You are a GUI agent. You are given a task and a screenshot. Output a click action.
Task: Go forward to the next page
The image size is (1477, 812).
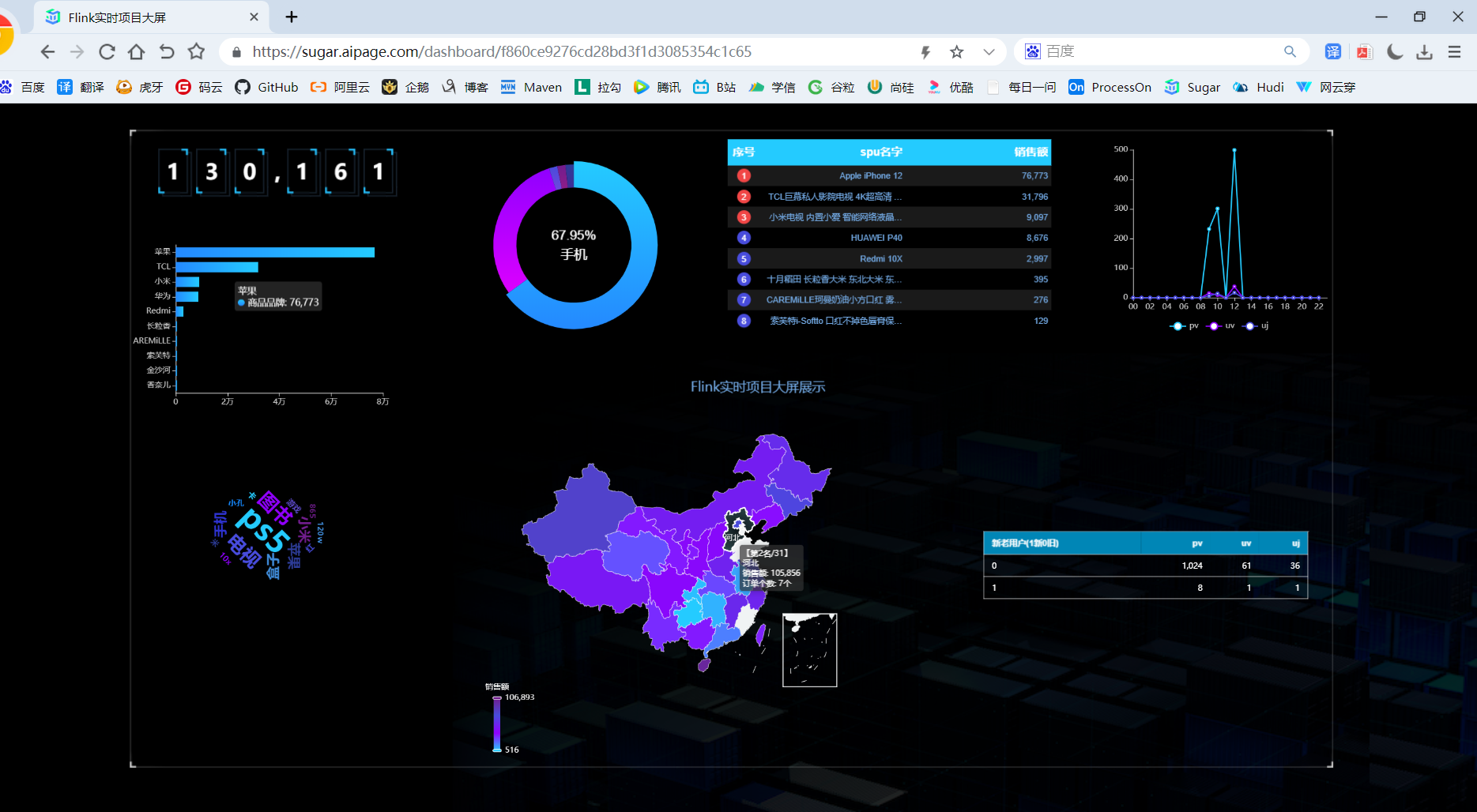click(x=77, y=52)
